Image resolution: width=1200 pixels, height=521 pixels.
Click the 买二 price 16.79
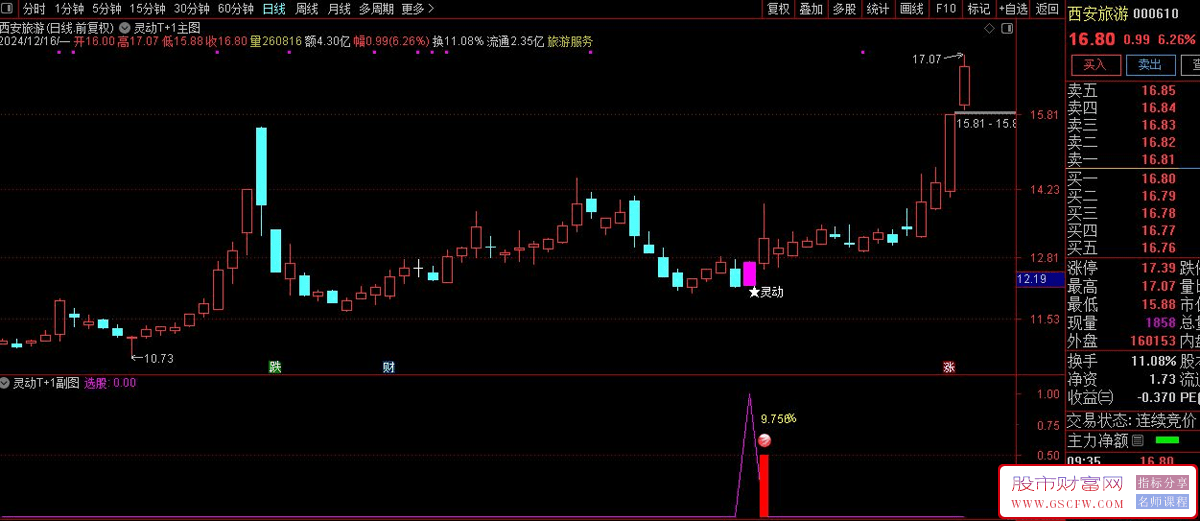click(1159, 195)
